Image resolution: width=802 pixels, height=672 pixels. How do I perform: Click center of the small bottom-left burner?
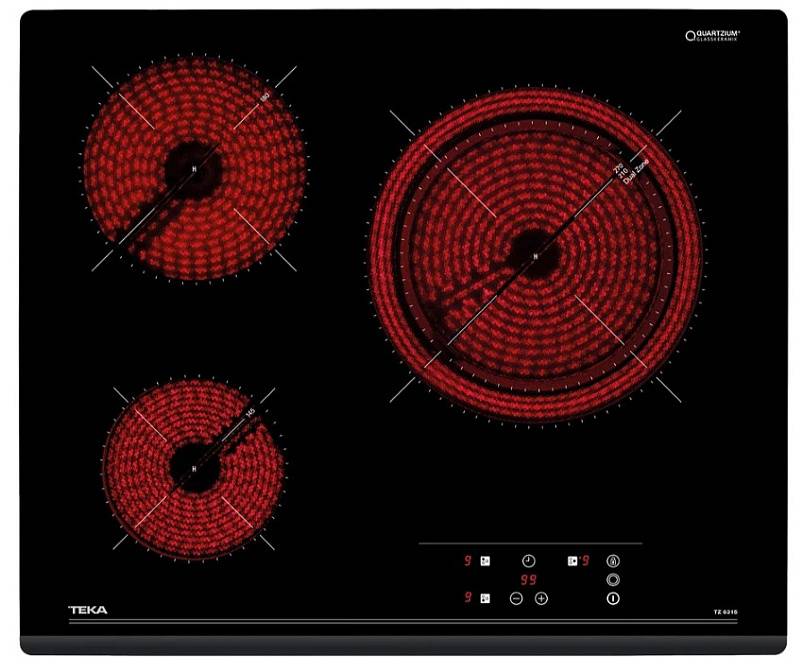pyautogui.click(x=194, y=465)
